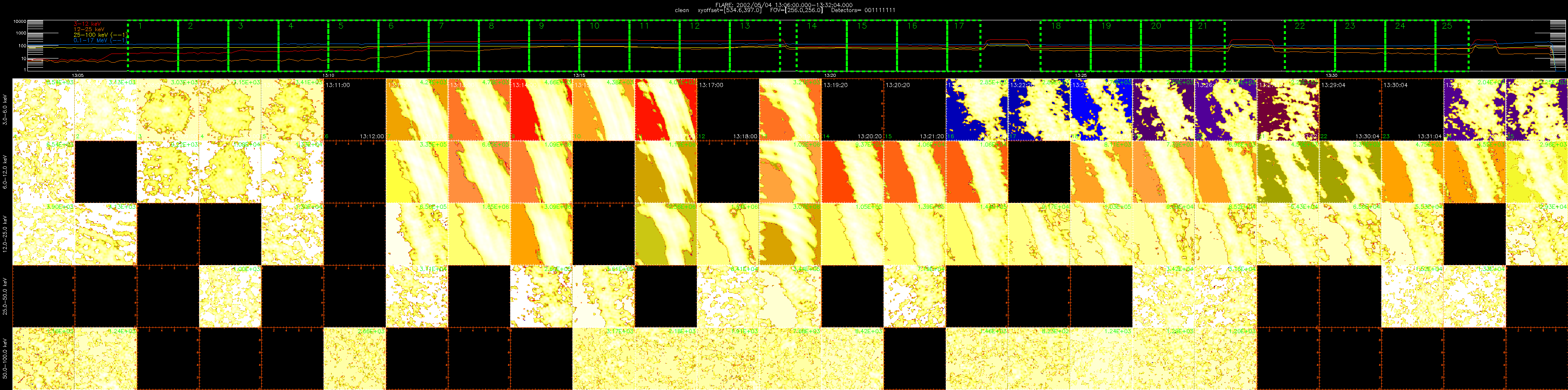
Task: Click the 12.0-25.0 keV row label
Action: (5, 234)
